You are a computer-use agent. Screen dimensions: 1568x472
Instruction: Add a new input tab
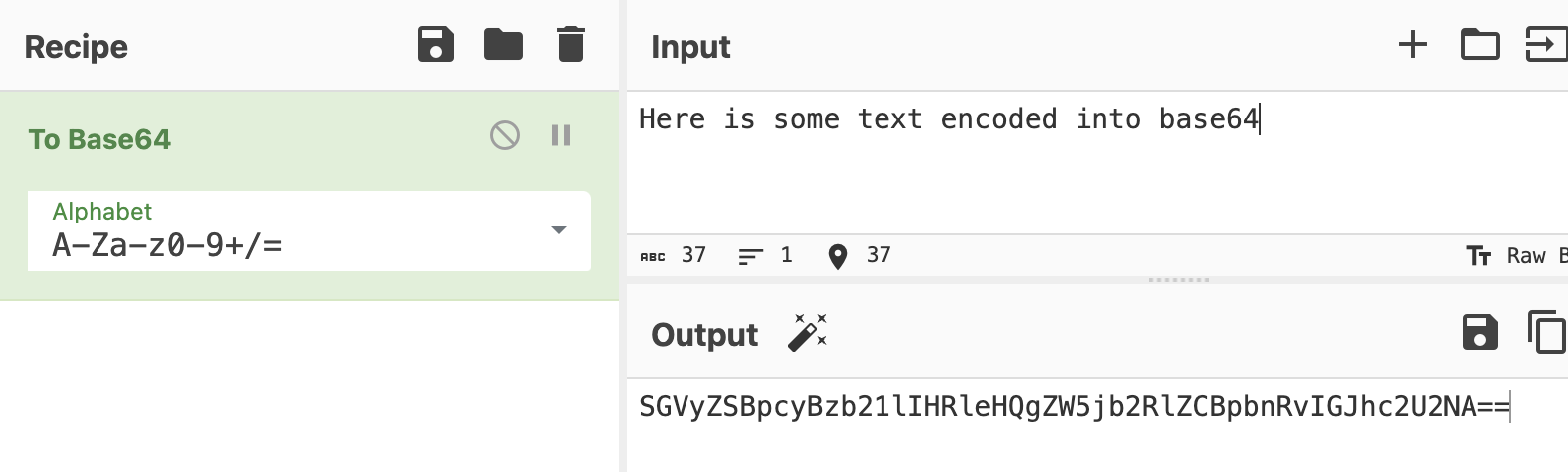pos(1413,44)
